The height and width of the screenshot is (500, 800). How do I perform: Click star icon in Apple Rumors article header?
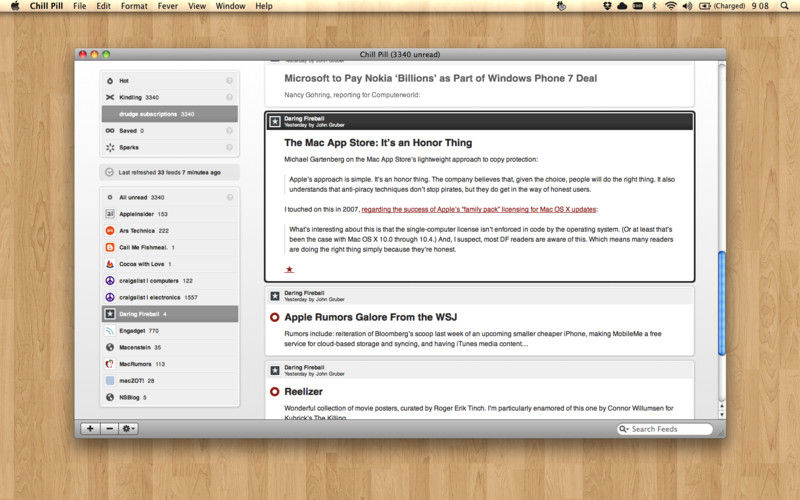pos(275,296)
